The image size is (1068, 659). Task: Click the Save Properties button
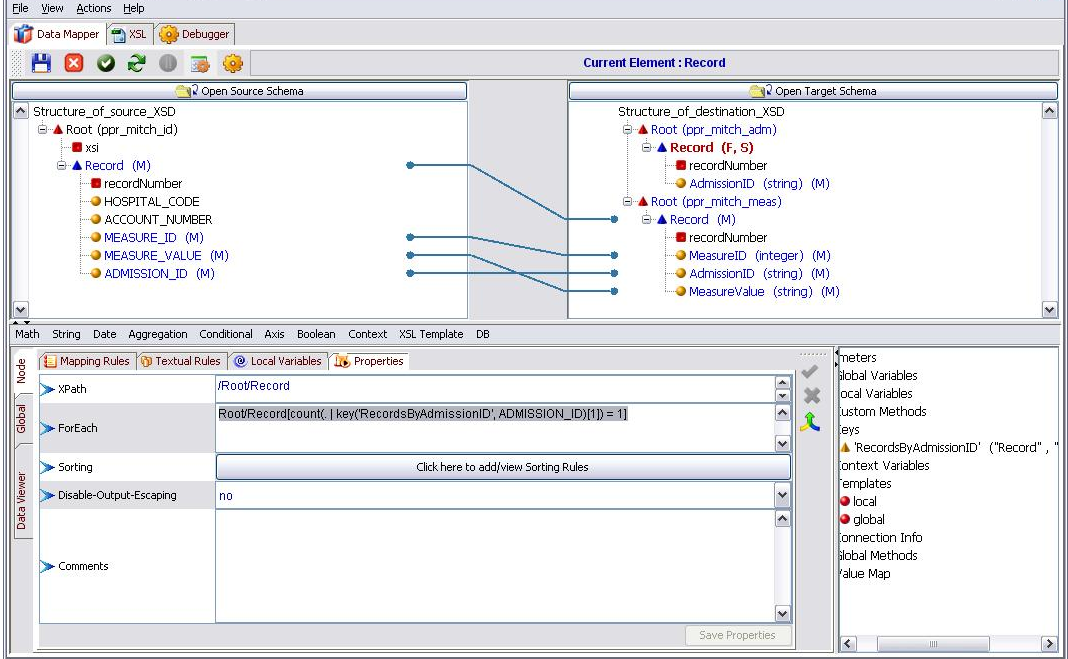pyautogui.click(x=738, y=635)
